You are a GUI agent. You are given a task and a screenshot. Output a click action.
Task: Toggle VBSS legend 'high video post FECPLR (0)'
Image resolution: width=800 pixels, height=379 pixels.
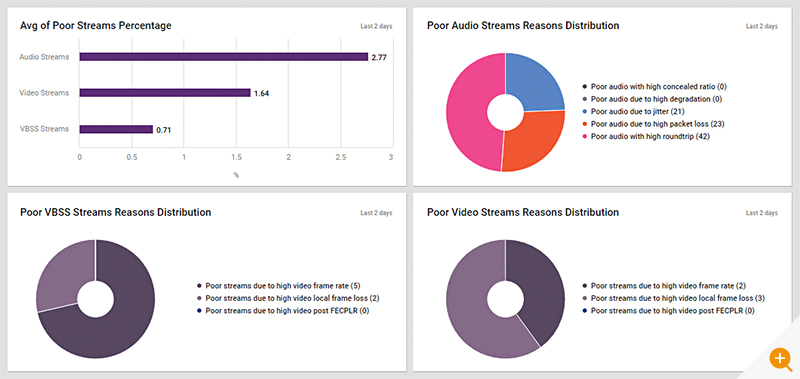coord(282,310)
